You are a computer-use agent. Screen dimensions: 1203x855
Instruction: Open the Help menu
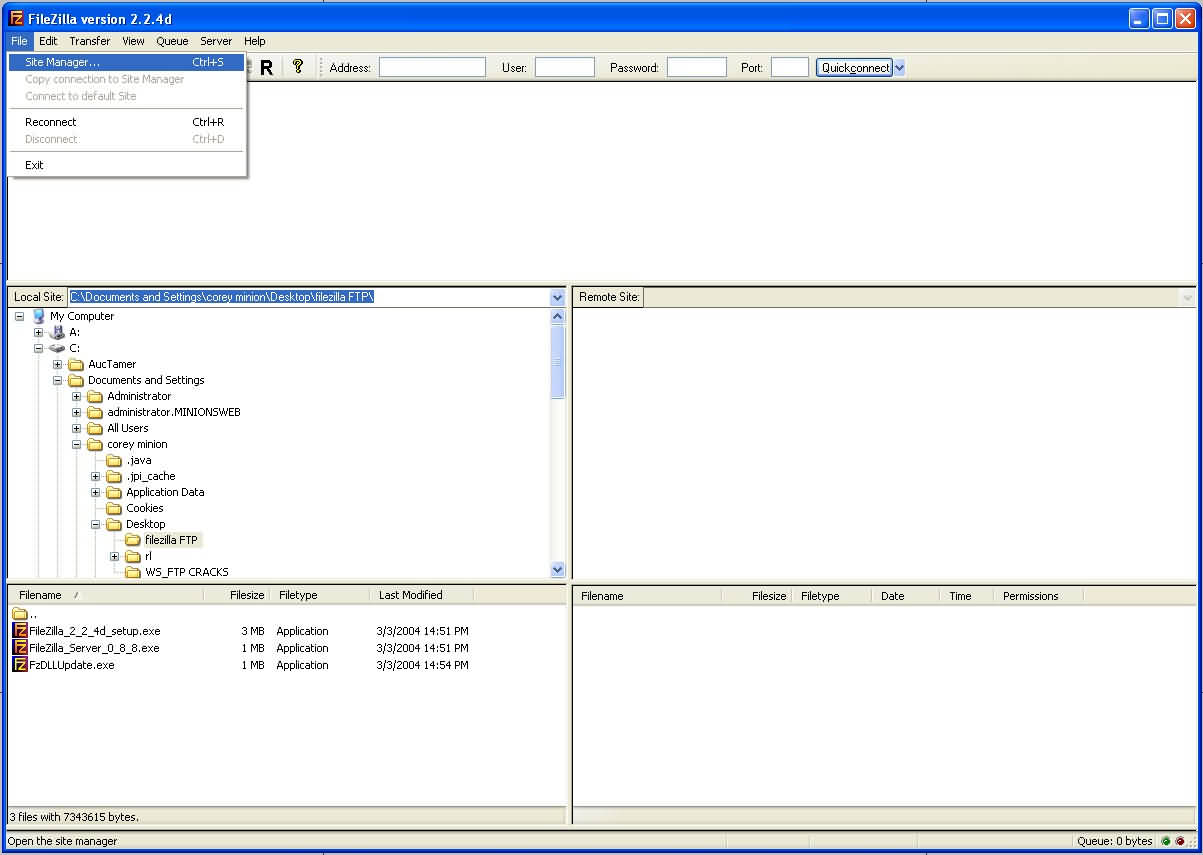coord(255,41)
